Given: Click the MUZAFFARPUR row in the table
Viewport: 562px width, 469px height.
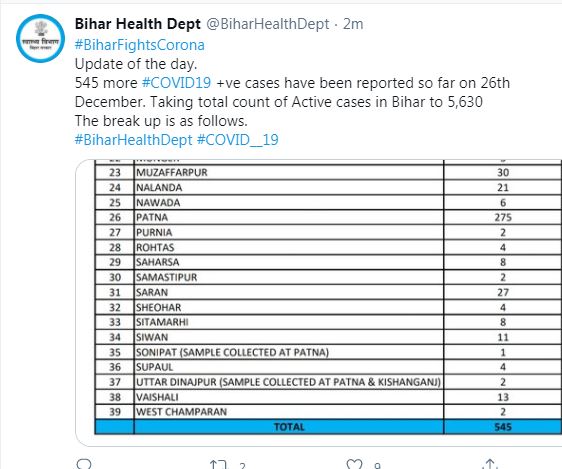Looking at the screenshot, I should coord(328,173).
